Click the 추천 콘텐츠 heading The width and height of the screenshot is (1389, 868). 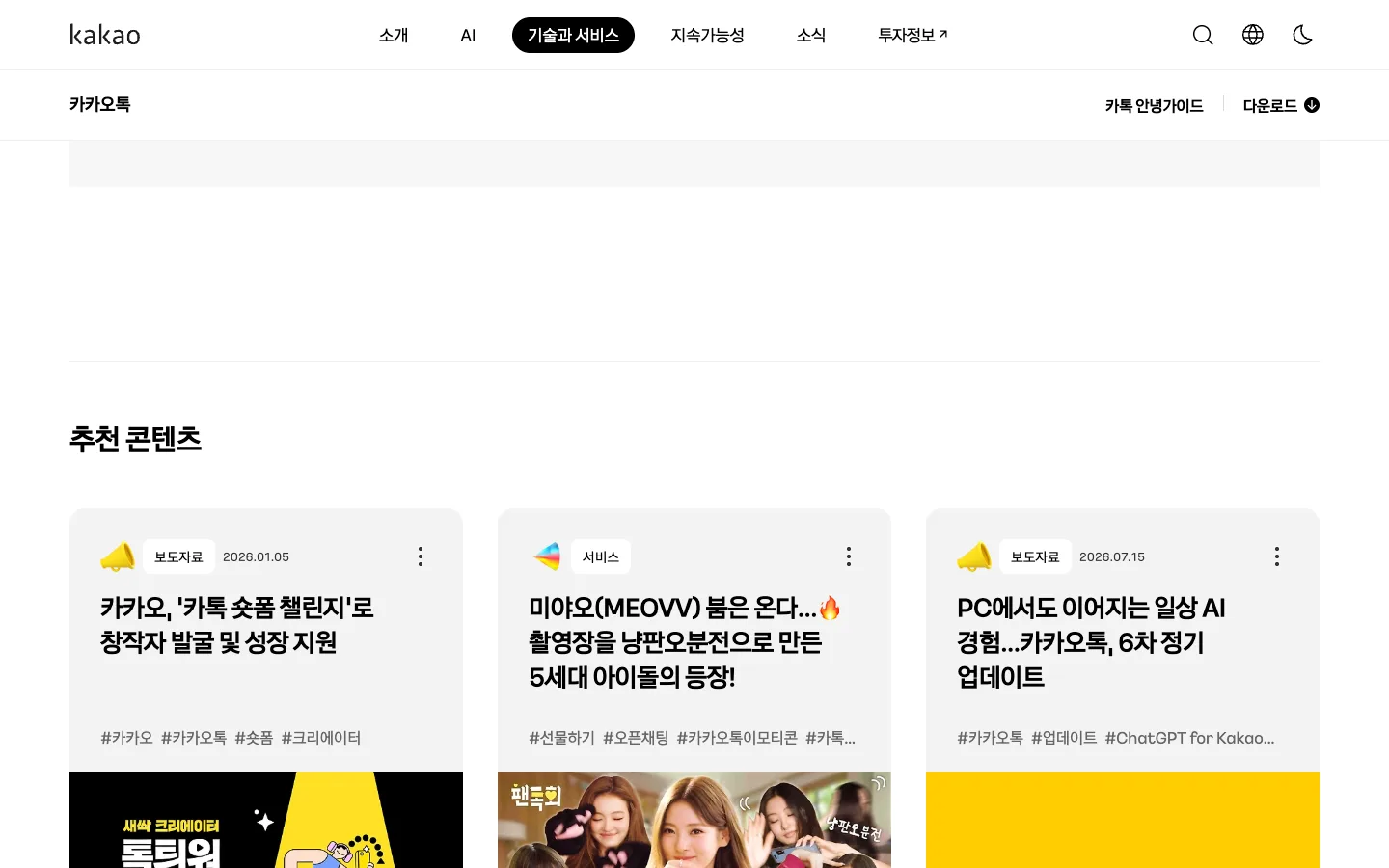point(135,439)
